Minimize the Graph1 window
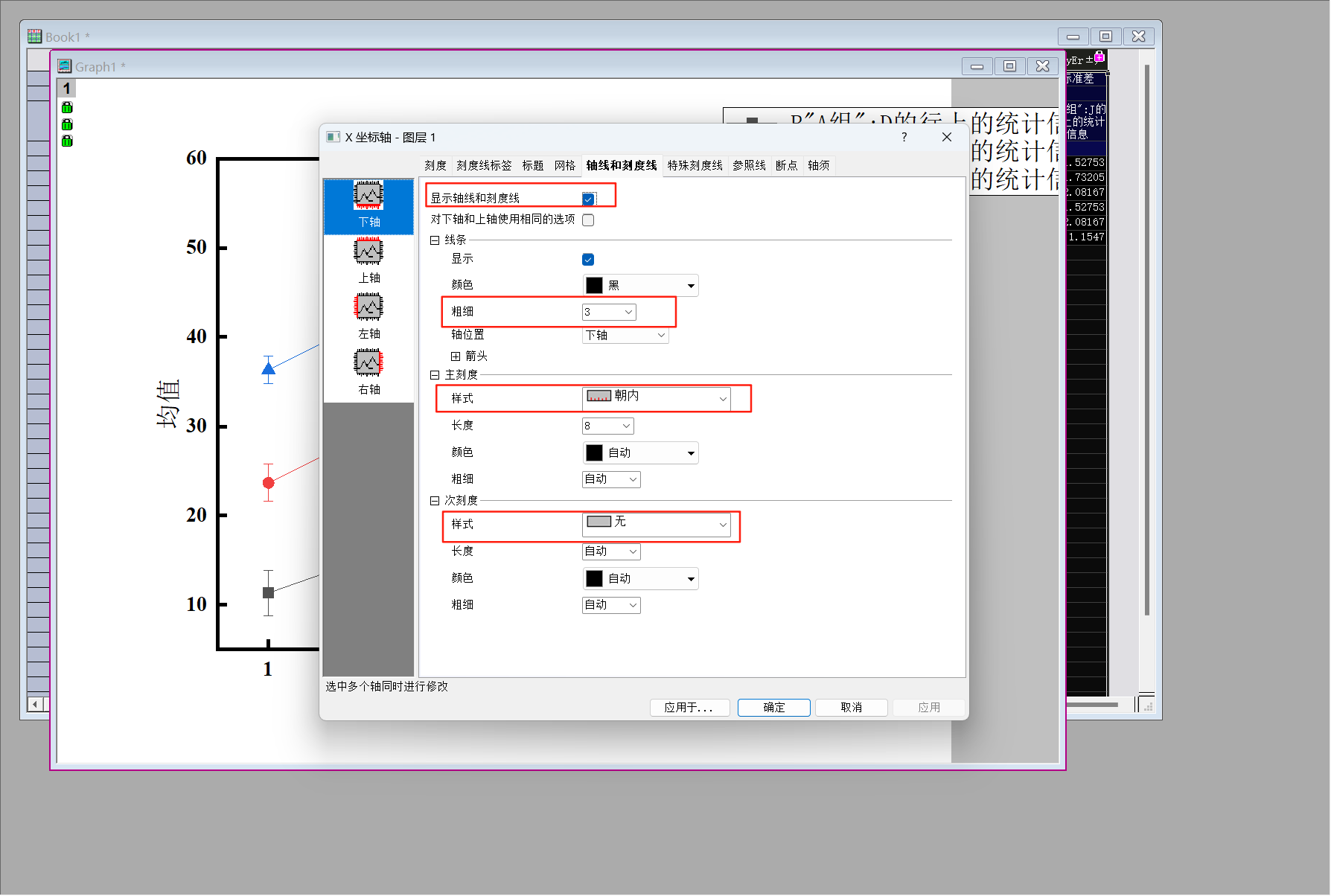1331x896 pixels. pyautogui.click(x=977, y=66)
